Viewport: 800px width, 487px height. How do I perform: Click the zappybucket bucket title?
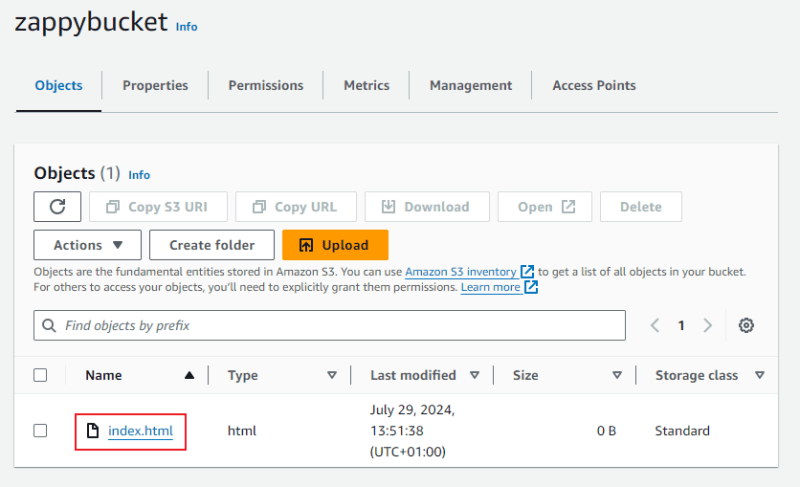(x=91, y=22)
